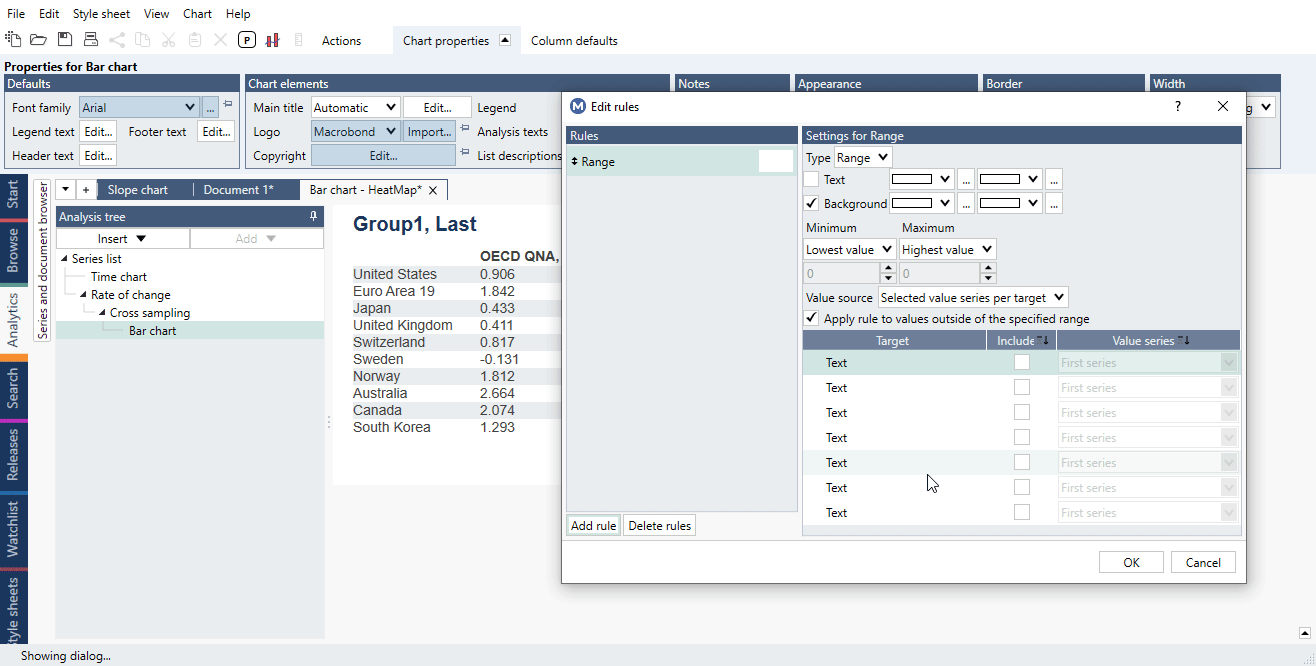Open the Style sheet menu

101,14
